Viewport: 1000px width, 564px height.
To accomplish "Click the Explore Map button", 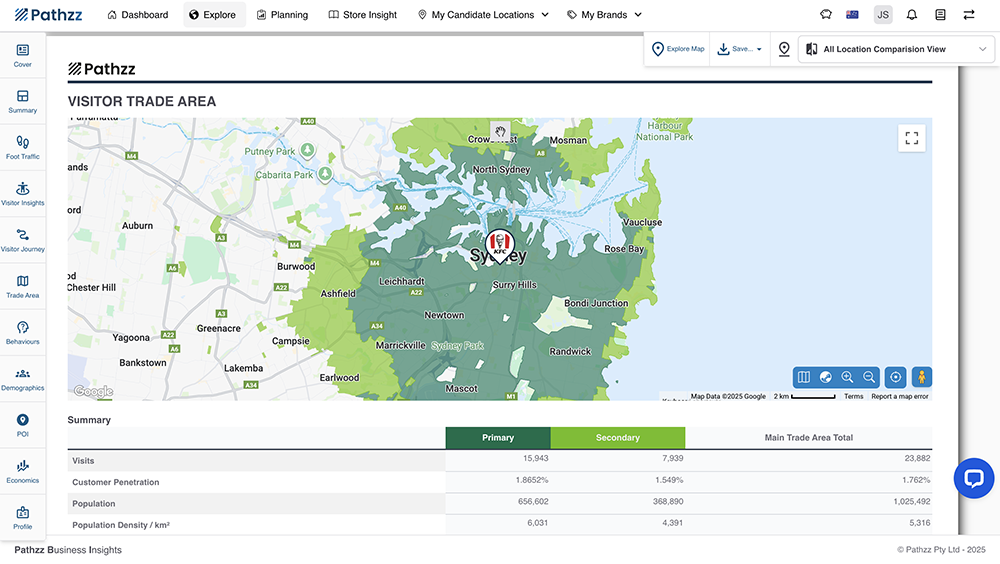I will coord(678,49).
